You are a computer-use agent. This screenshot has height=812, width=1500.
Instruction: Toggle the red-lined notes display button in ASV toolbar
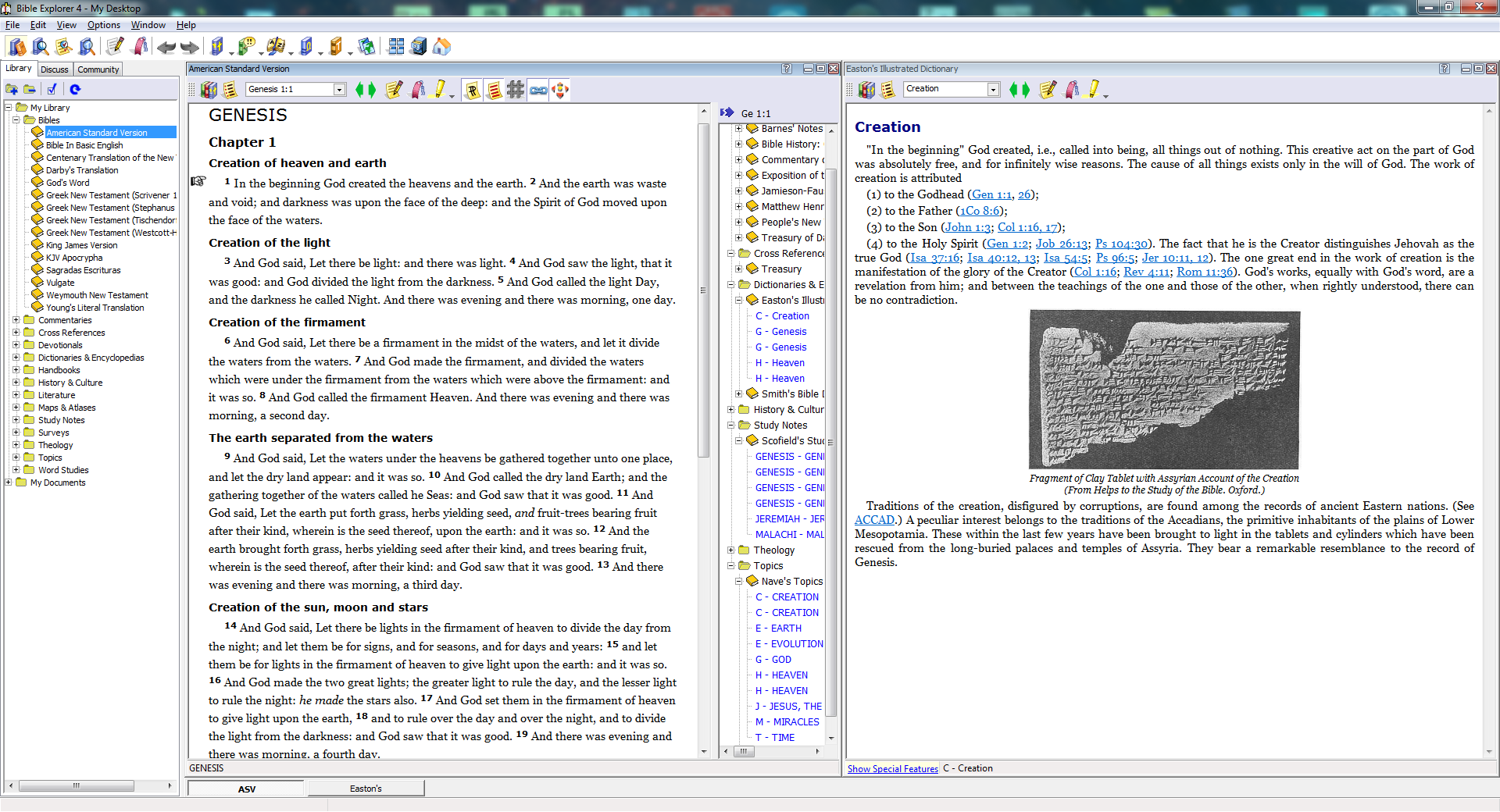(494, 90)
